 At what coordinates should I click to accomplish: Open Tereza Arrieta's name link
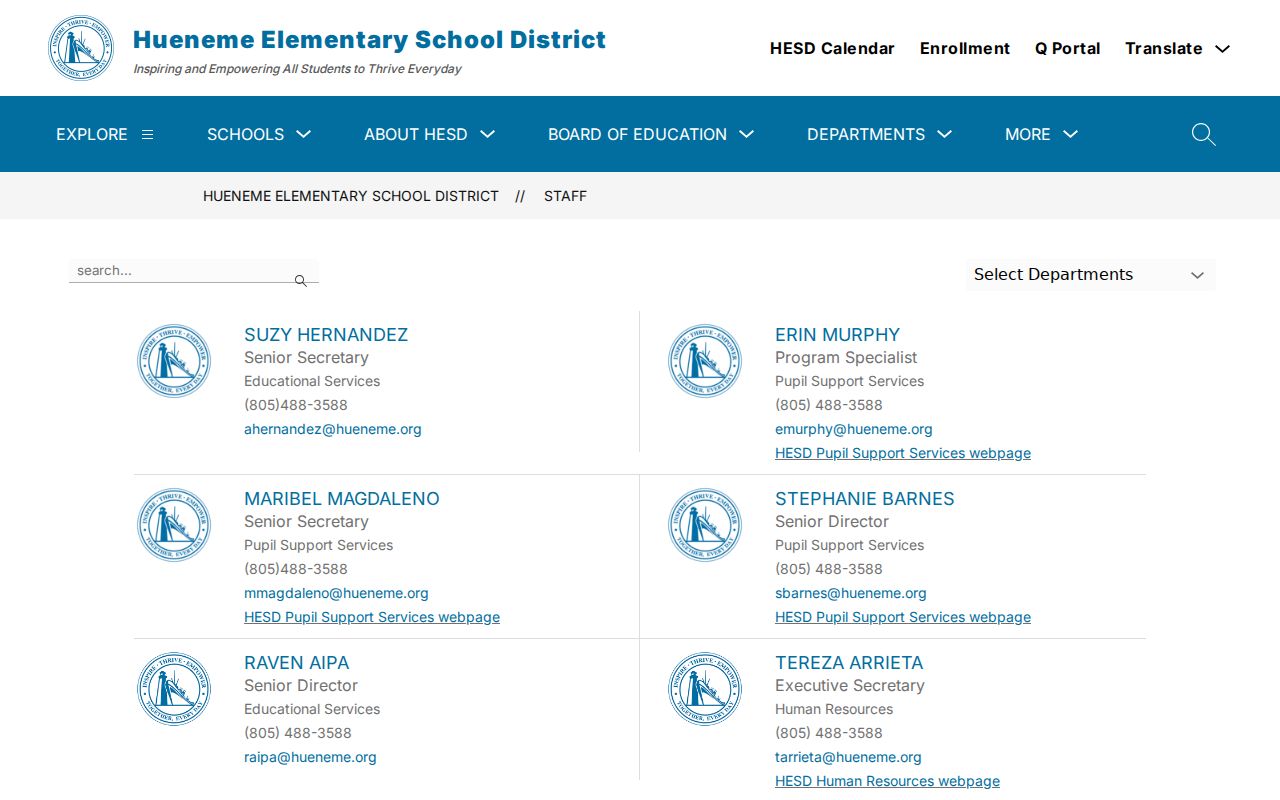tap(849, 663)
